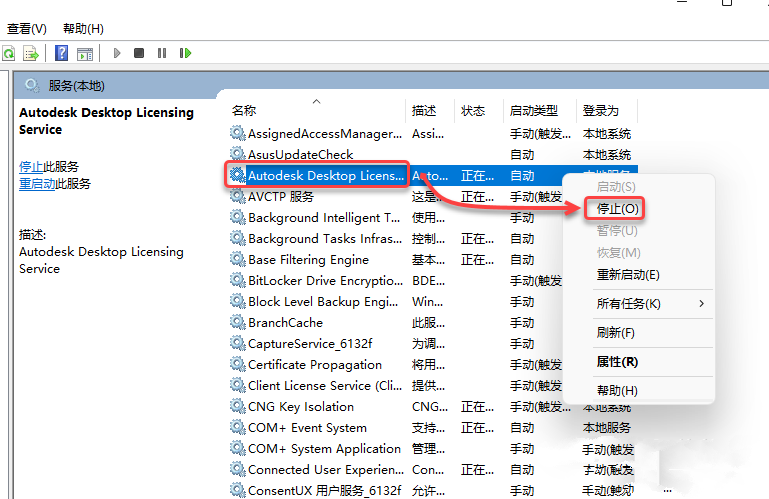Viewport: 769px width, 499px height.
Task: Select the COM+ Event System service name
Action: 308,428
